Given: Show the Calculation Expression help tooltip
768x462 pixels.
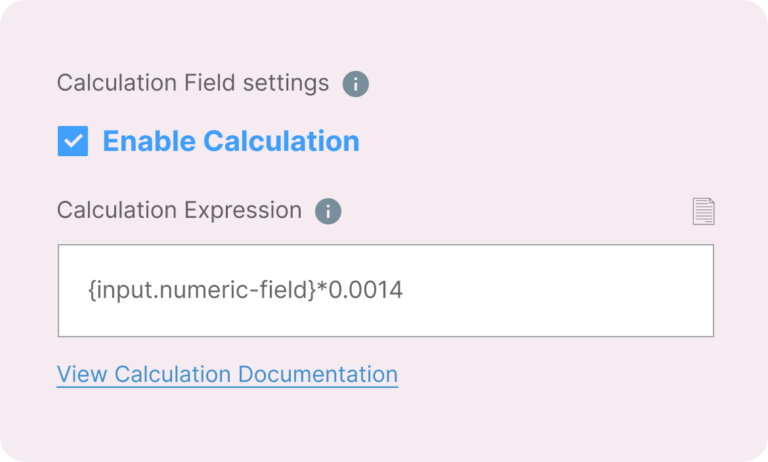Looking at the screenshot, I should coord(328,211).
